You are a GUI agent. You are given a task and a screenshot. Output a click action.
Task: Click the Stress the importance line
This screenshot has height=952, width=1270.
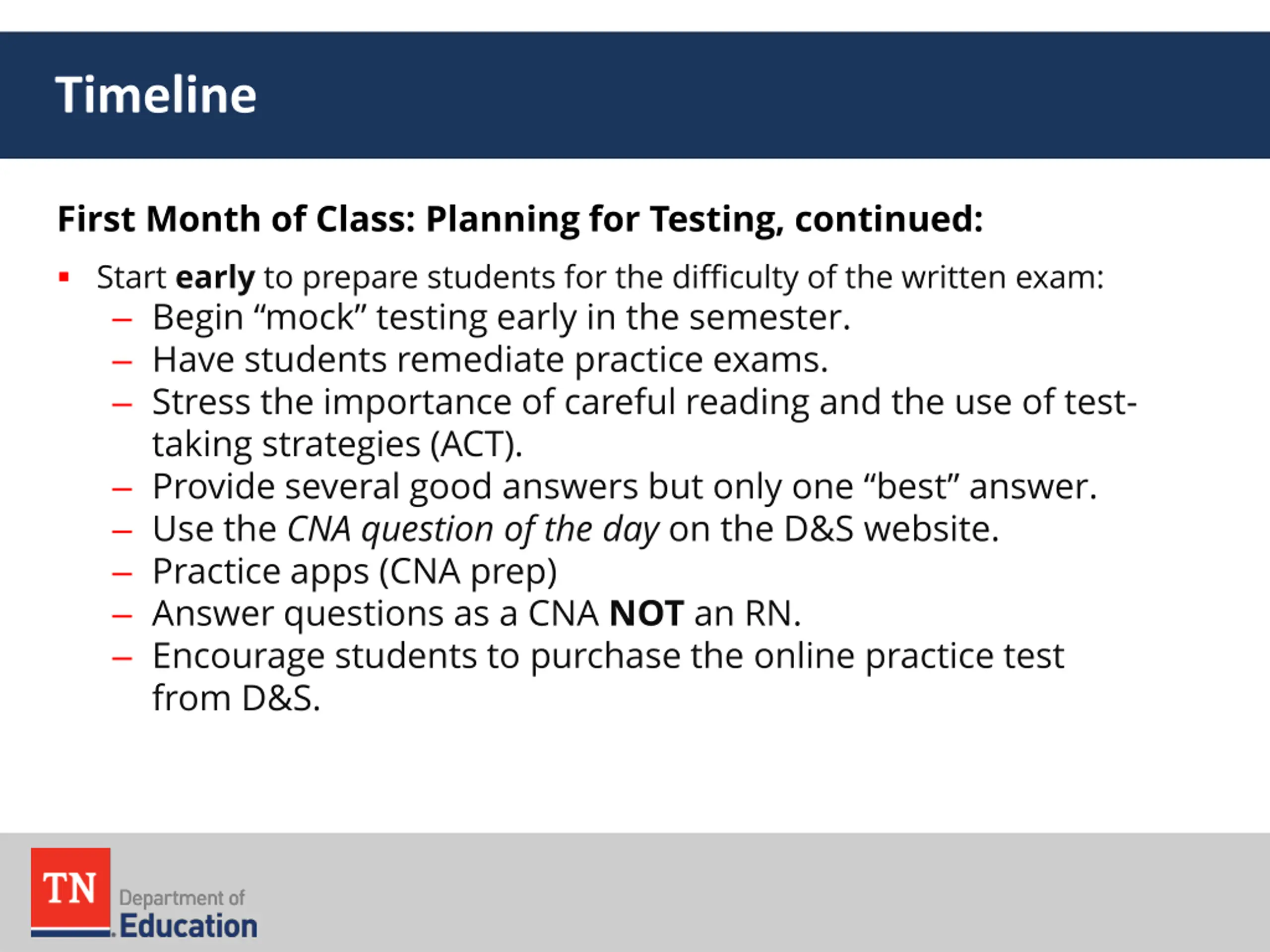coord(644,402)
